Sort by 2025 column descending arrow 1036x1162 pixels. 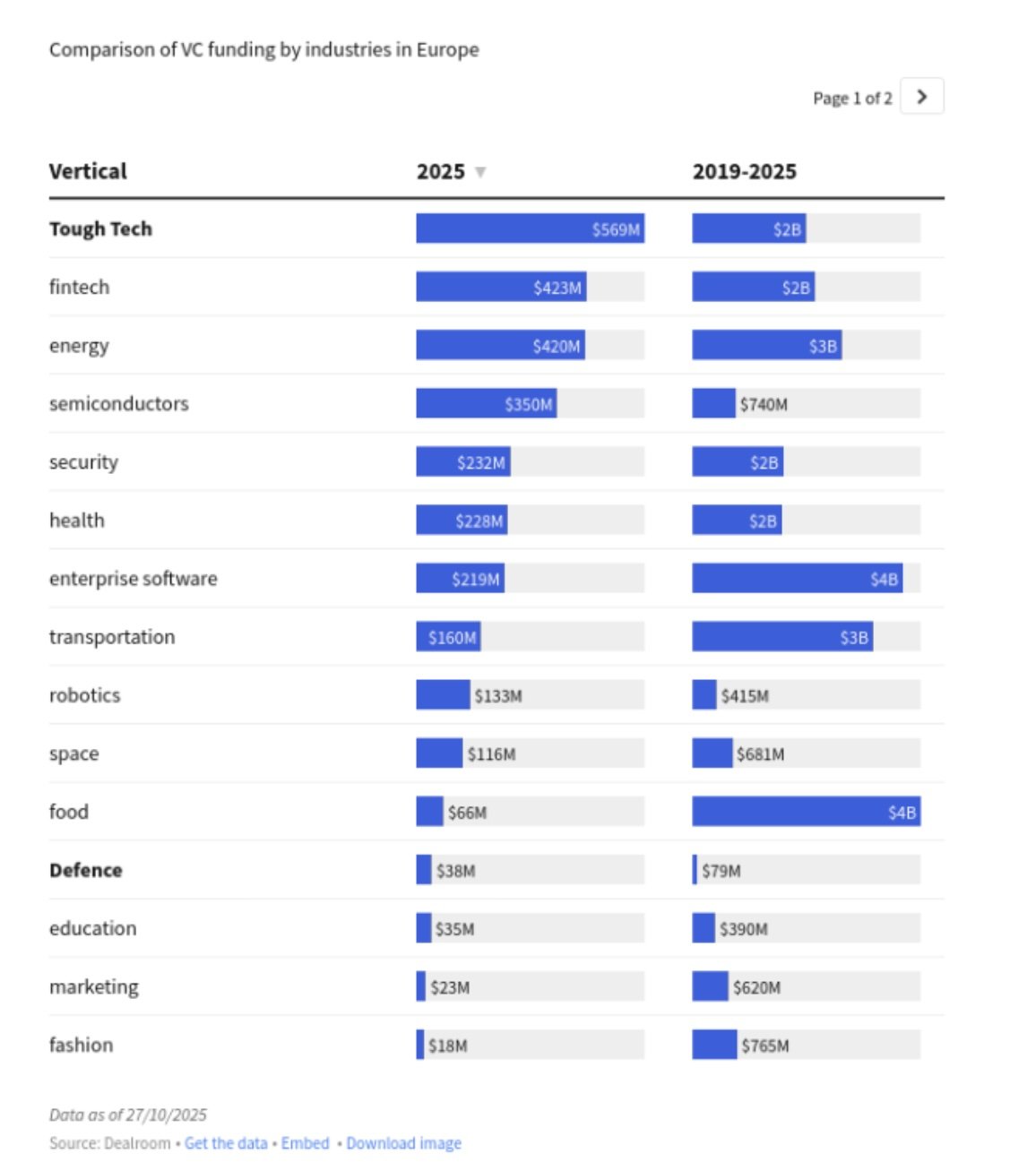click(x=480, y=172)
